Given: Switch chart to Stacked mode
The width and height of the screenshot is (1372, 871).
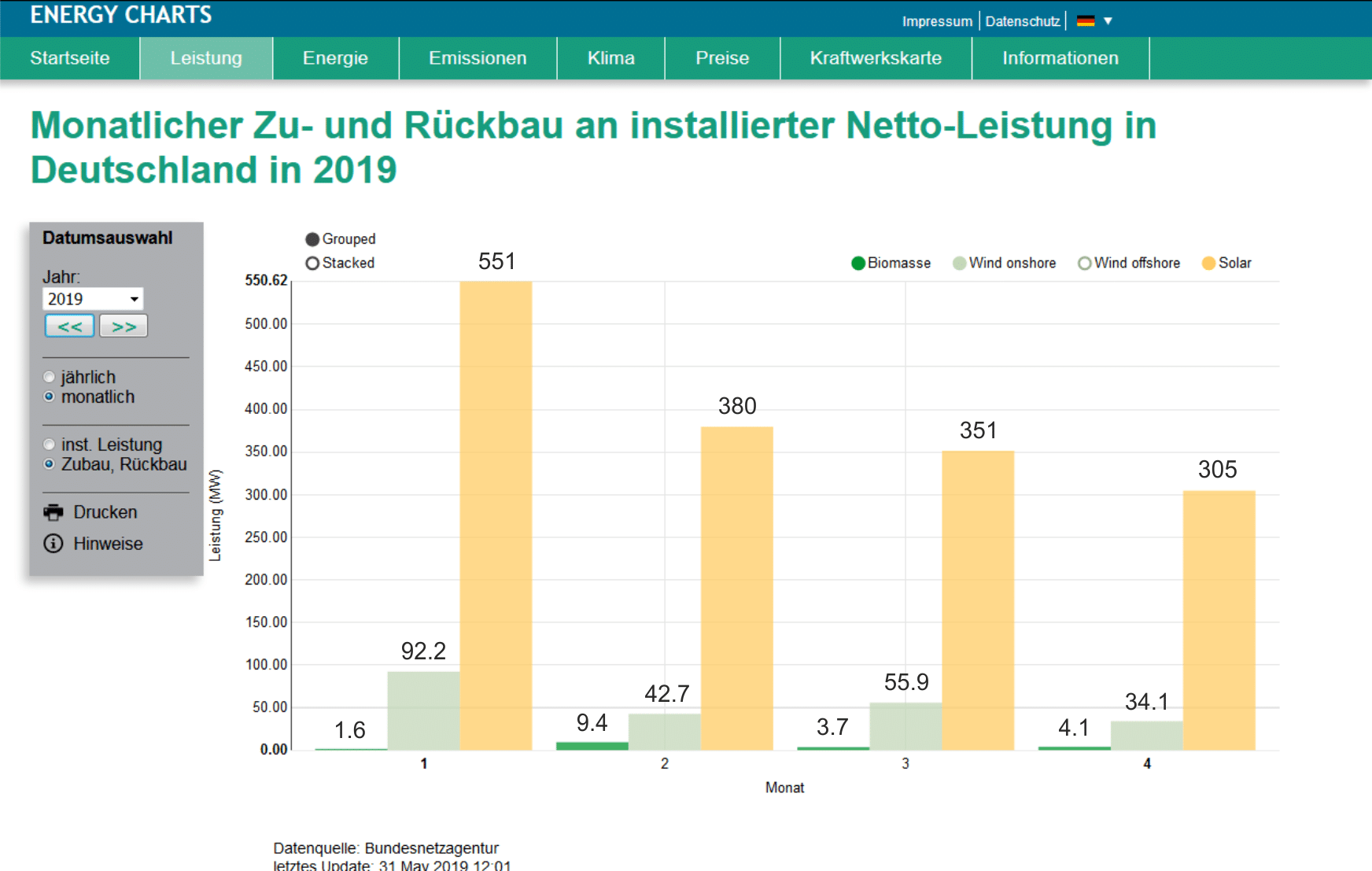Looking at the screenshot, I should pyautogui.click(x=312, y=263).
